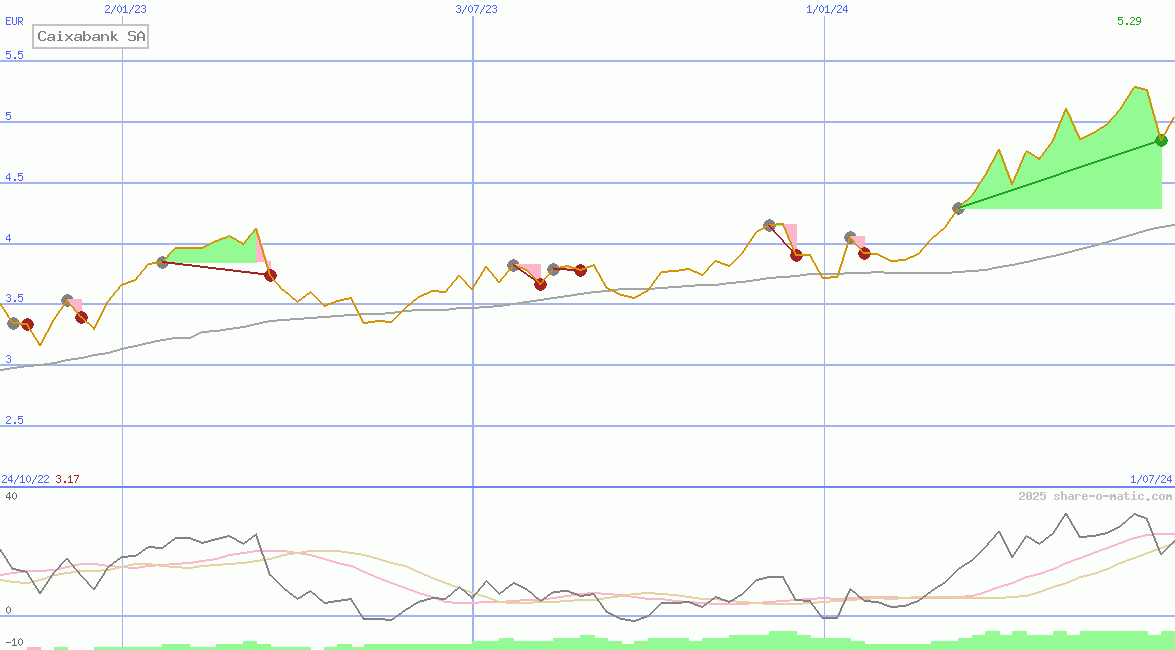Image resolution: width=1175 pixels, height=650 pixels.
Task: Click the gray marker at the peak before 1/01/24
Action: click(769, 226)
